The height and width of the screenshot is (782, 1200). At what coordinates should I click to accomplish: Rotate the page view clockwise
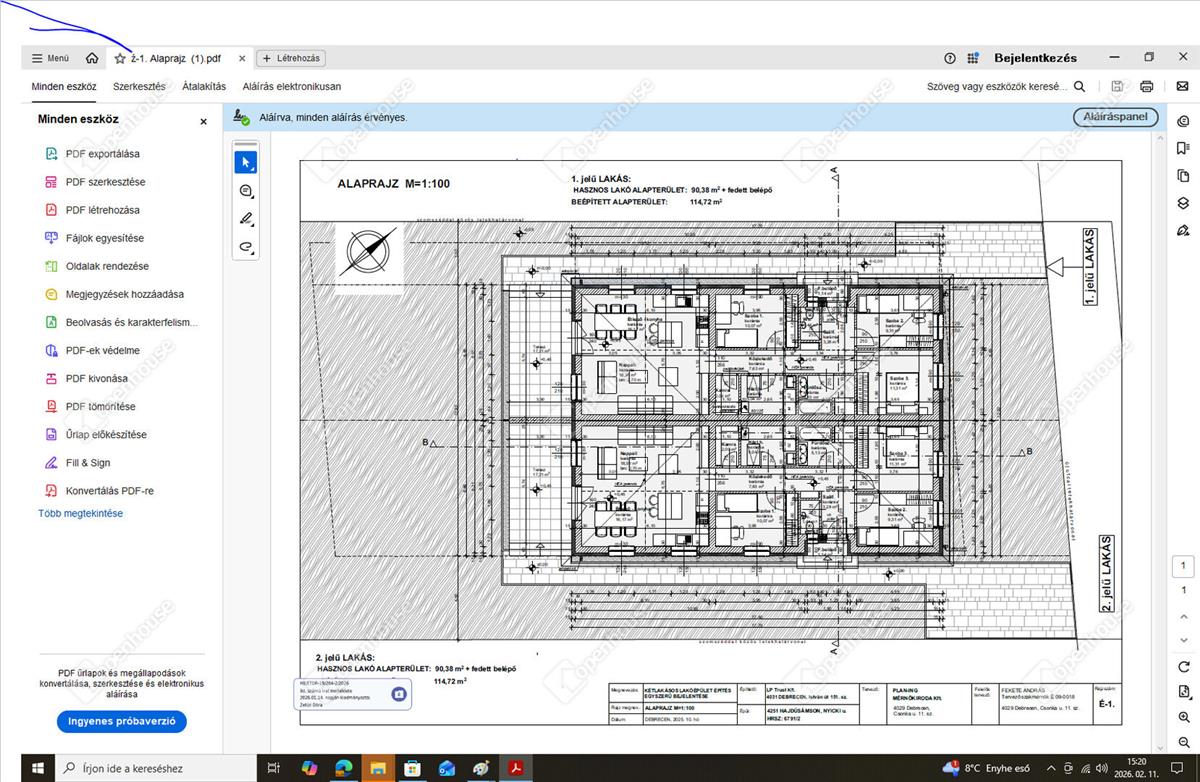tap(1184, 667)
